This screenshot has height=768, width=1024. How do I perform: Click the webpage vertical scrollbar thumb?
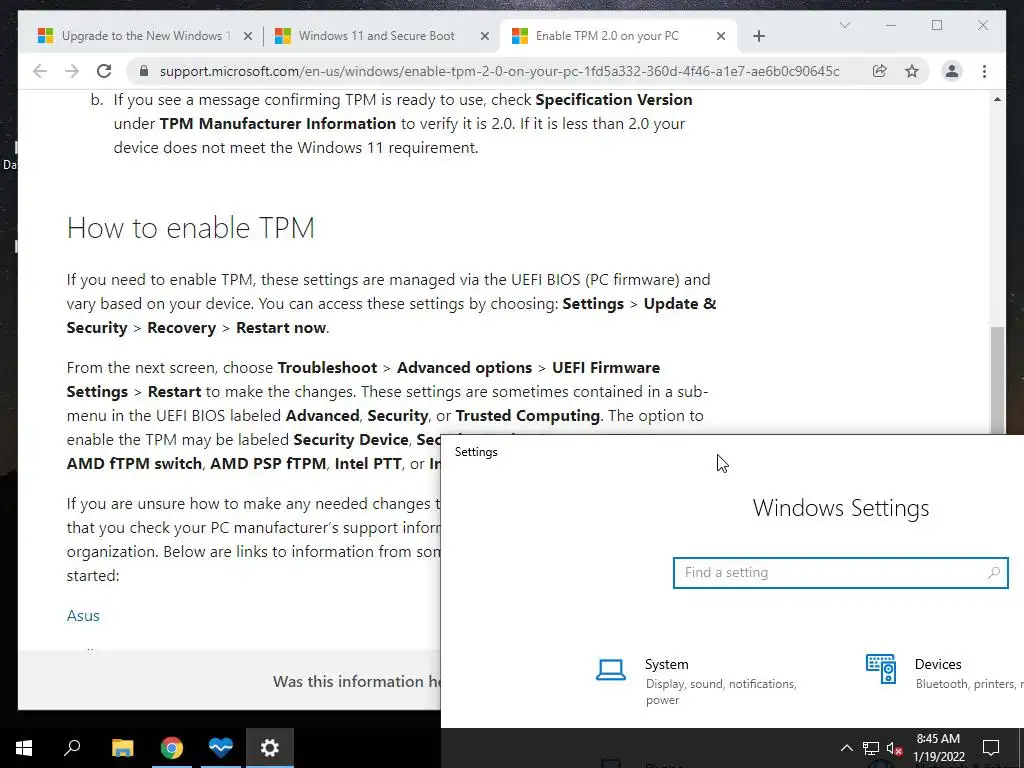[x=997, y=380]
